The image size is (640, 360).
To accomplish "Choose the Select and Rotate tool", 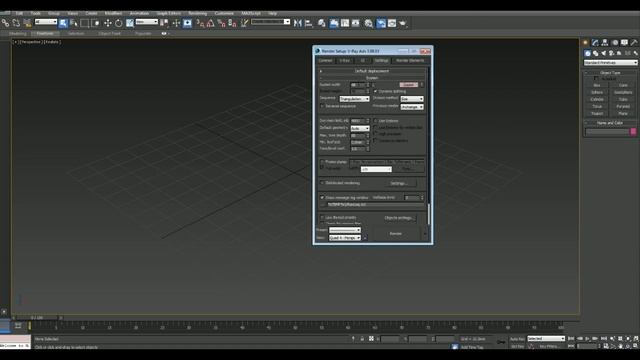I will pyautogui.click(x=118, y=23).
